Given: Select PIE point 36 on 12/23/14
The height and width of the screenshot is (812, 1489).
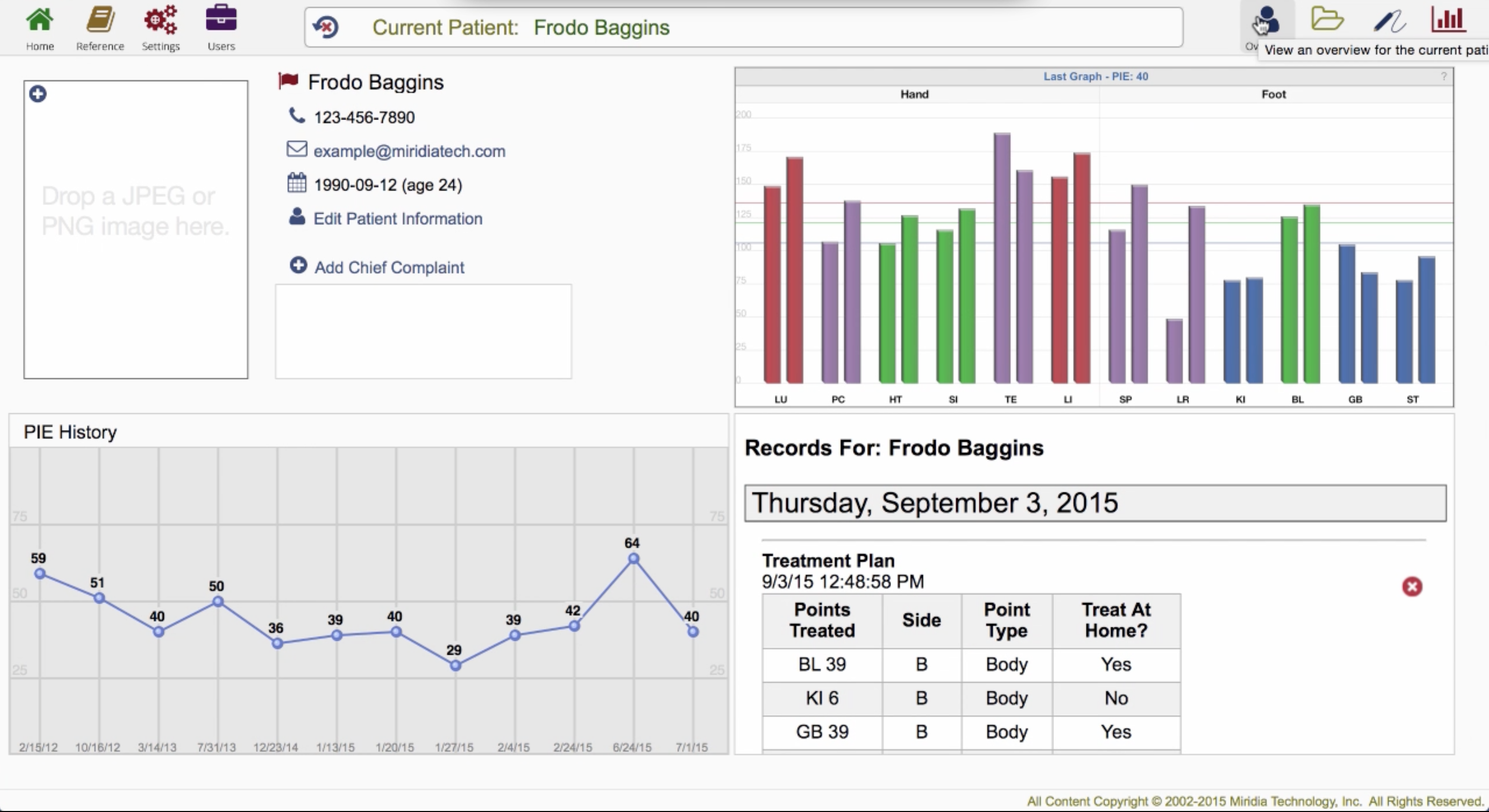Looking at the screenshot, I should click(277, 643).
